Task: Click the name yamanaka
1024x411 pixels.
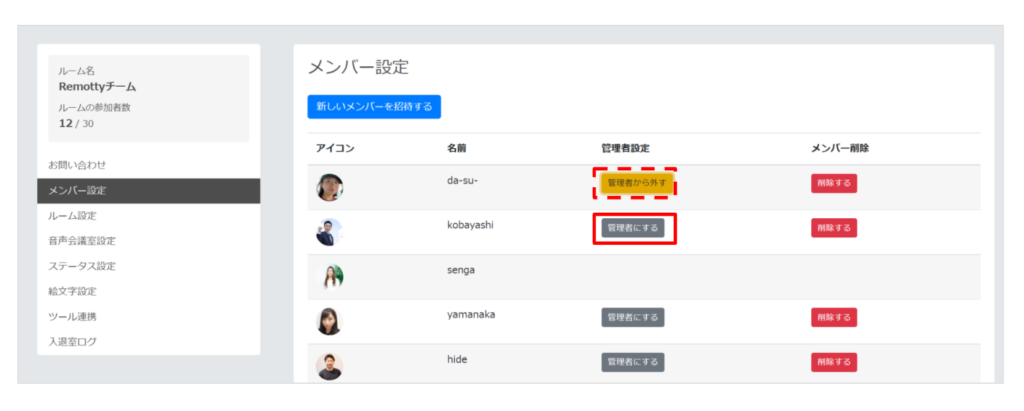Action: (x=471, y=314)
